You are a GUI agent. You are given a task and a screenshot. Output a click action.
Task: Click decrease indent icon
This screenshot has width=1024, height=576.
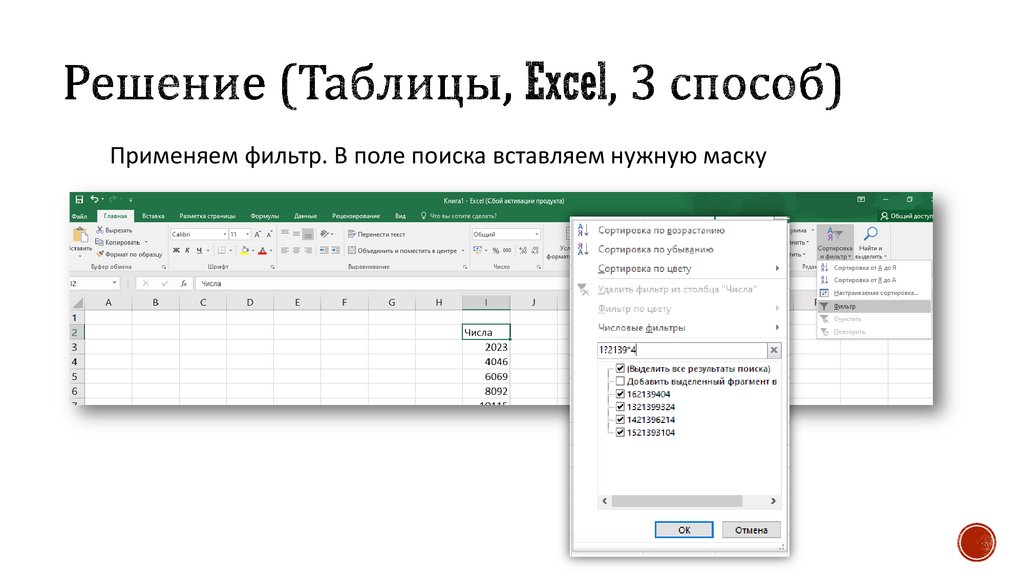click(324, 250)
